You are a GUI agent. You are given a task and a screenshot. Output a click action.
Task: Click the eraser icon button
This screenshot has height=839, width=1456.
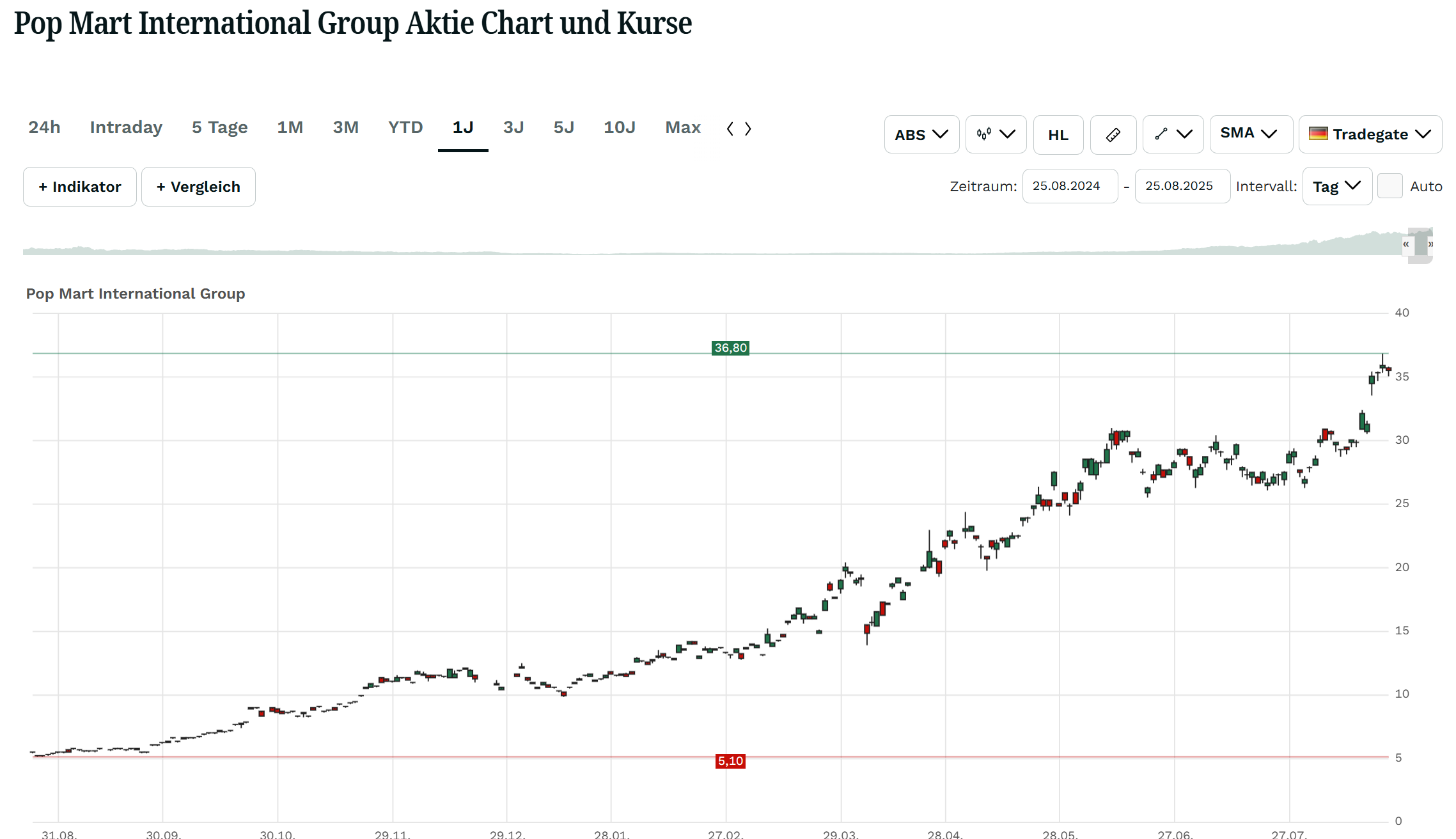coord(1113,134)
